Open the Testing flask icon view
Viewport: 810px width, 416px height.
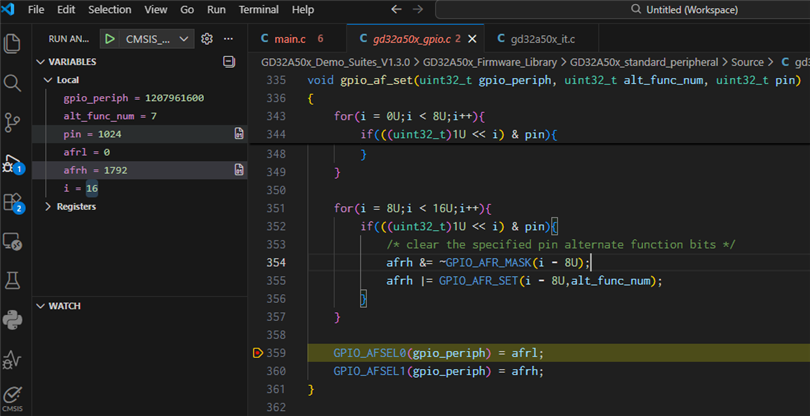13,281
